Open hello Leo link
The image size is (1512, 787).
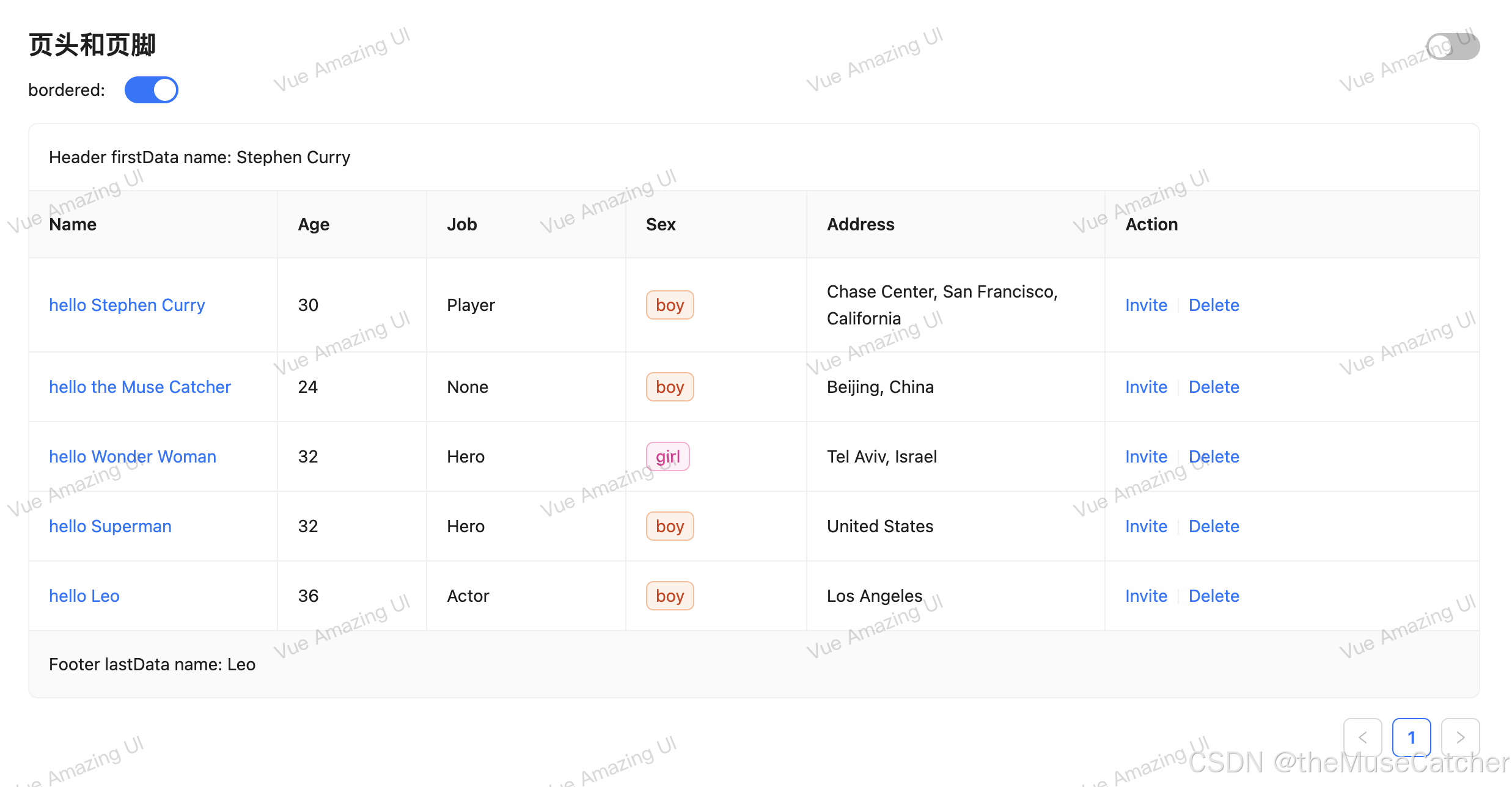pos(84,596)
